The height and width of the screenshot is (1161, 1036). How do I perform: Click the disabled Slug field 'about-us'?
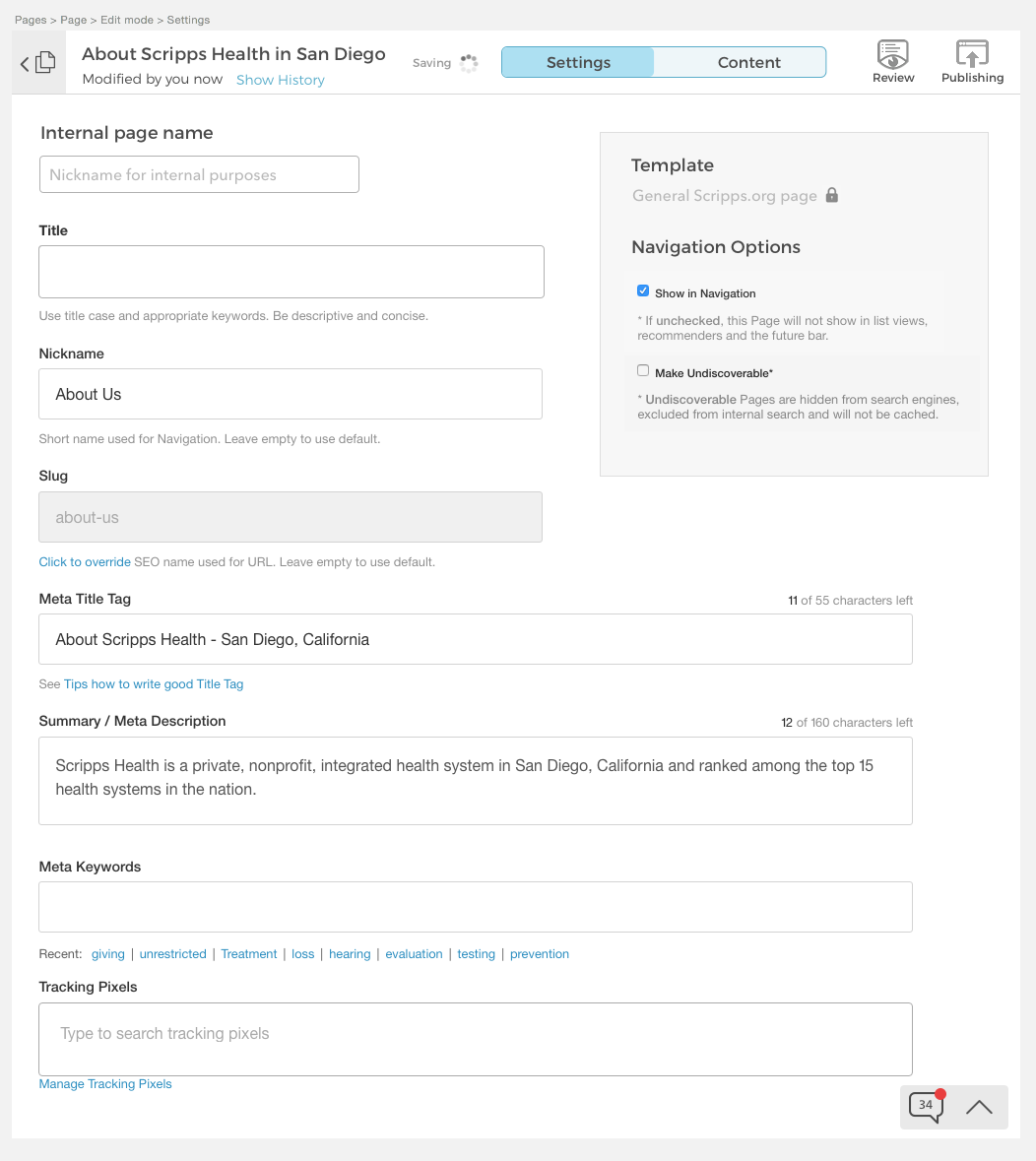(x=291, y=517)
